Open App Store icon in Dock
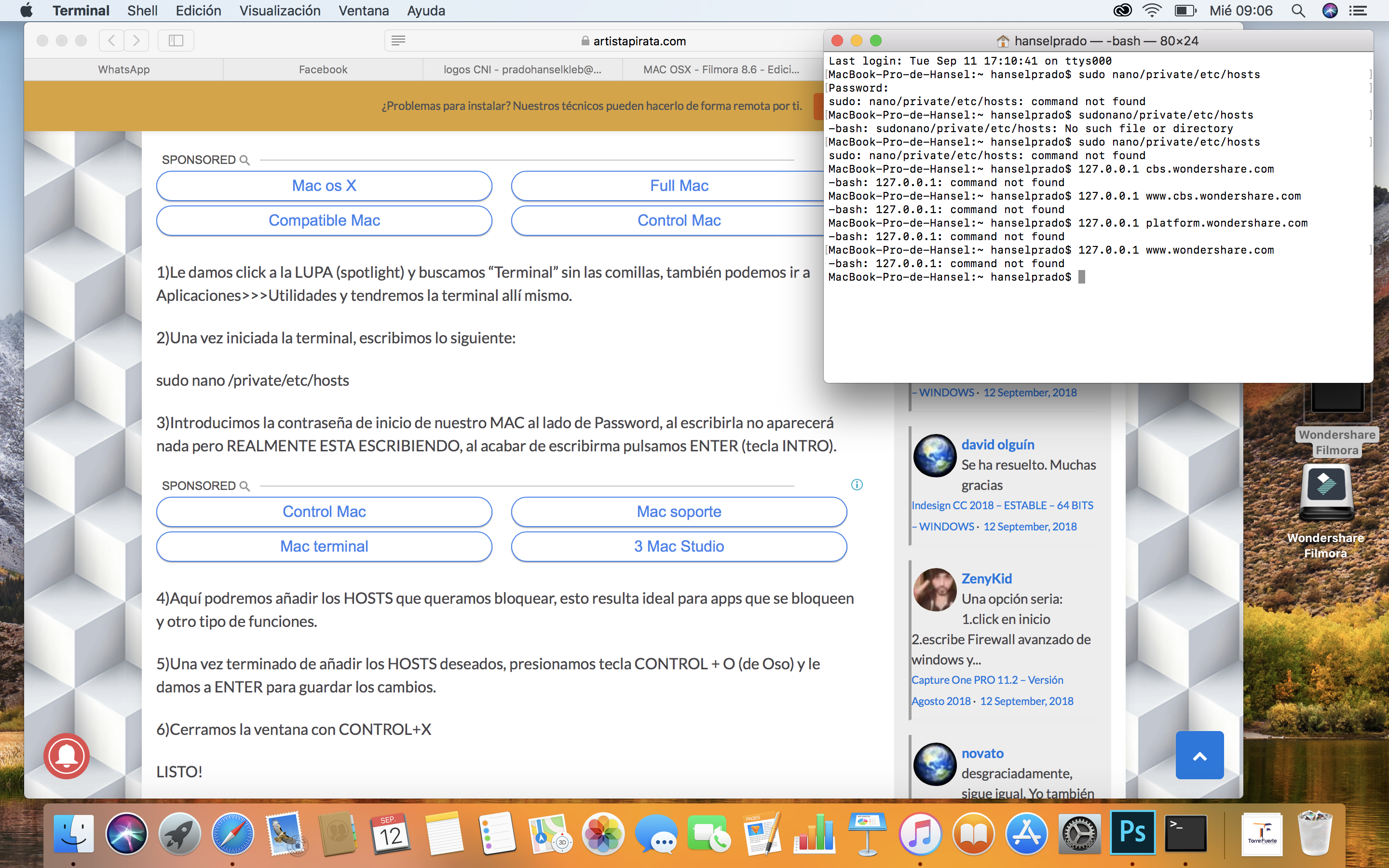The image size is (1389, 868). [x=1026, y=834]
